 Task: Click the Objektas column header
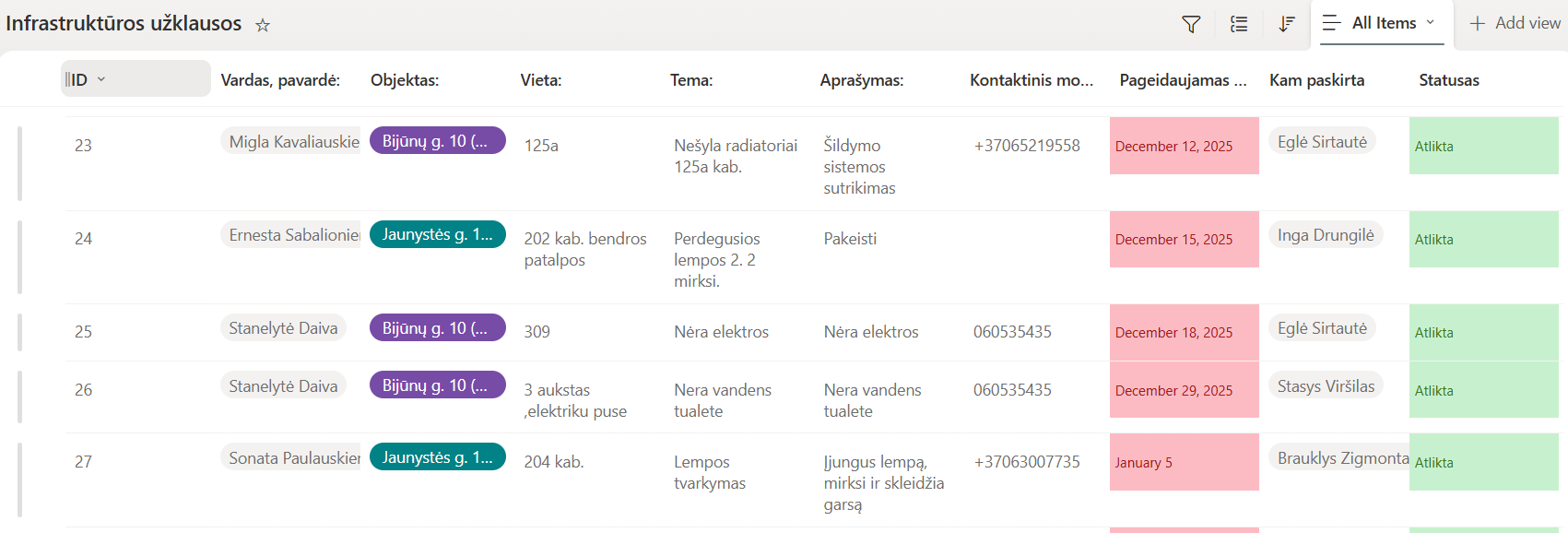405,80
